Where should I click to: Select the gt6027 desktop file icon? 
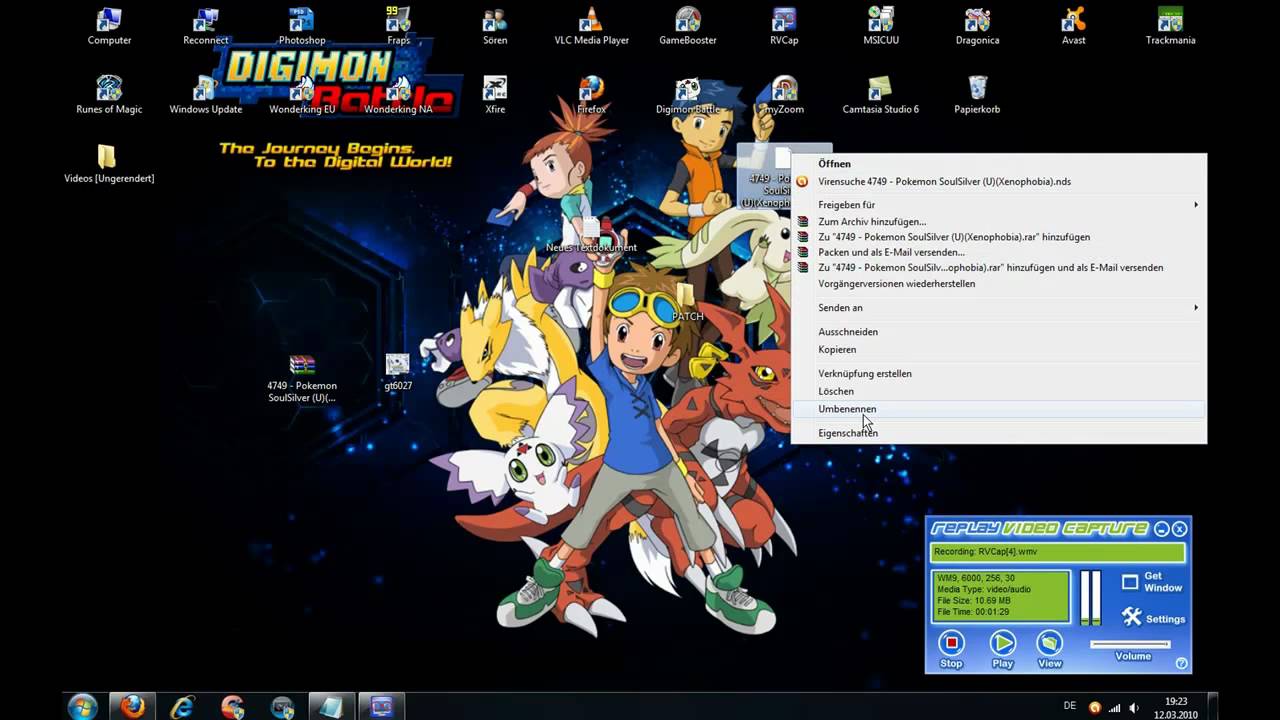click(398, 371)
